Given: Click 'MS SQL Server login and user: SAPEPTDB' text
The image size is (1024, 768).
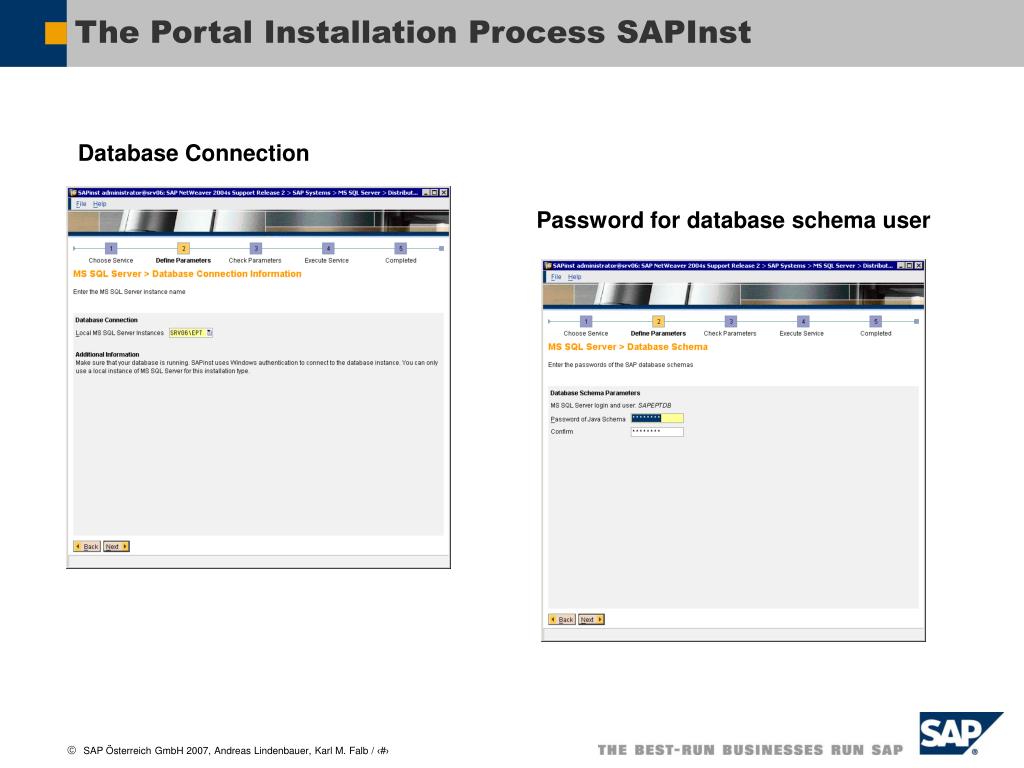Looking at the screenshot, I should 611,406.
